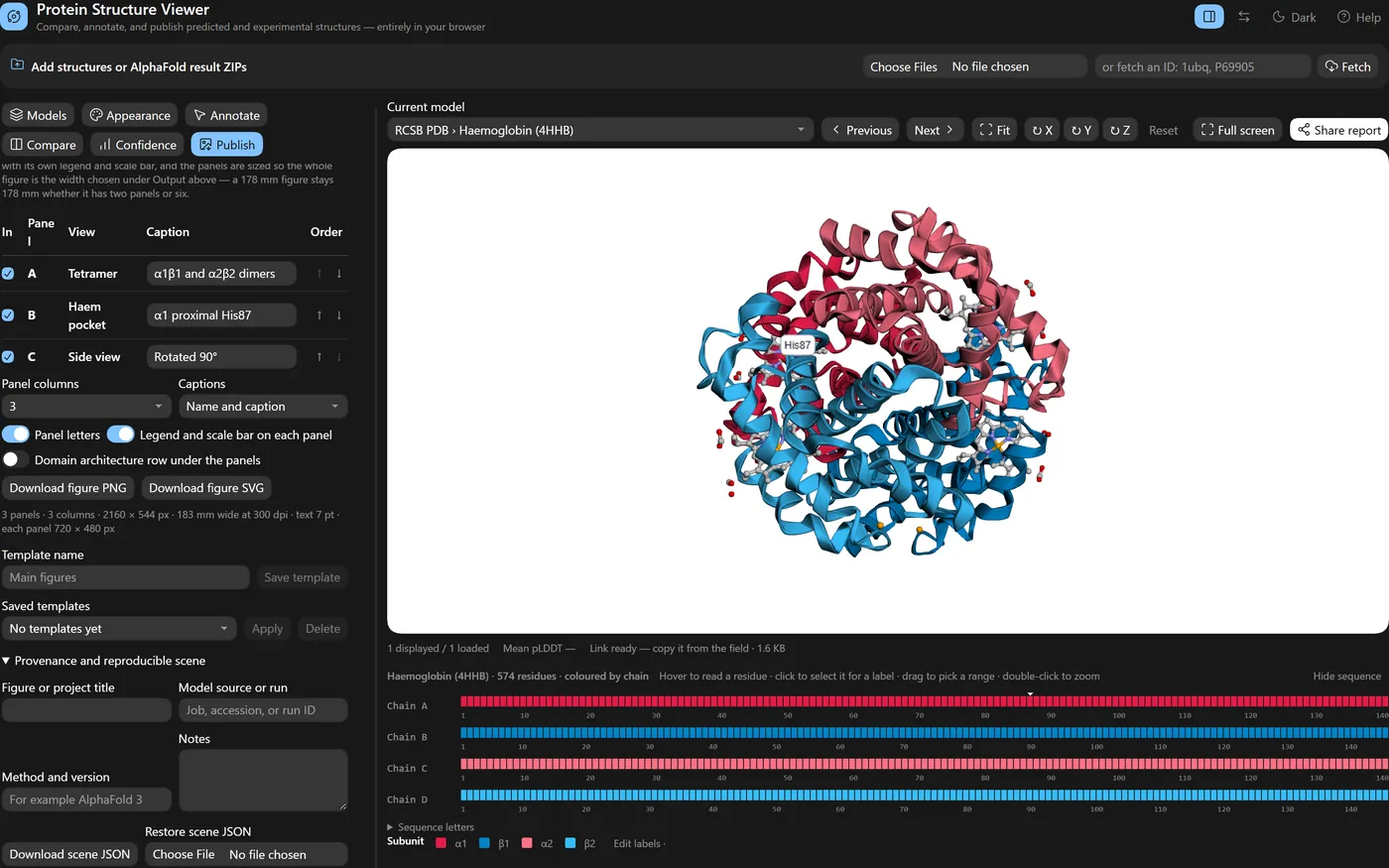
Task: Collapse Provenance and reproducible scene section
Action: tap(103, 661)
